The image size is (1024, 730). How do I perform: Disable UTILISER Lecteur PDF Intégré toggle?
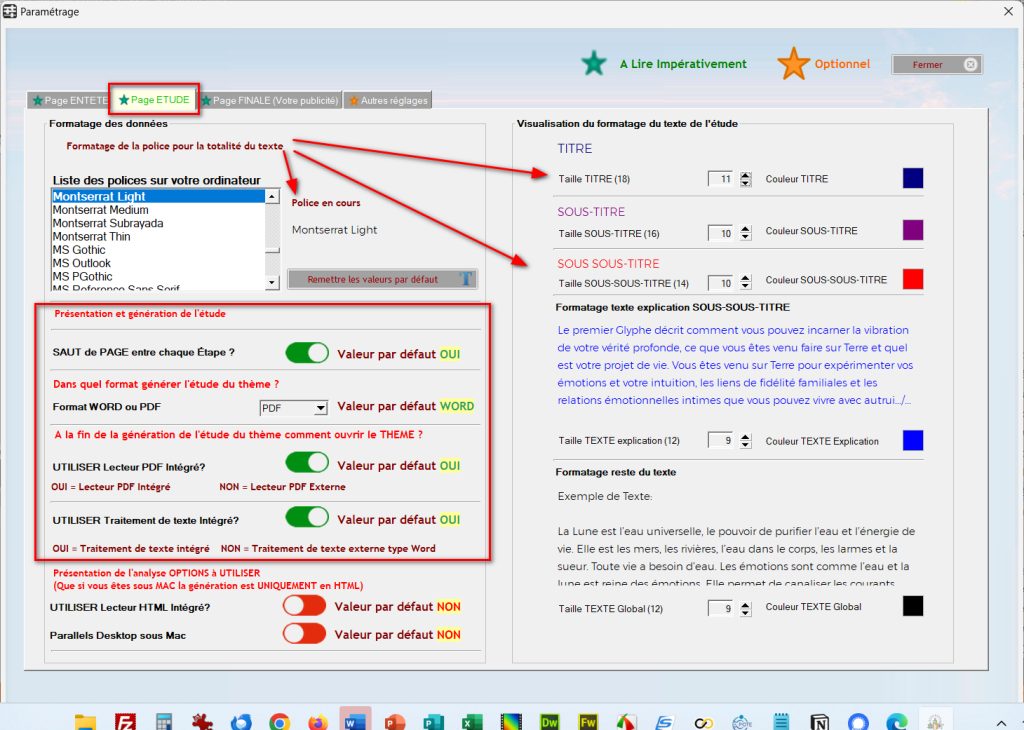point(307,462)
